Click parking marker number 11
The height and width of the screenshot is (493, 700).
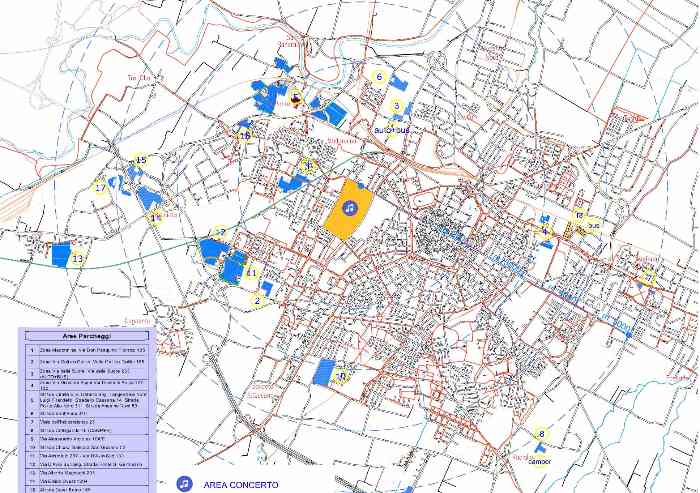[252, 272]
